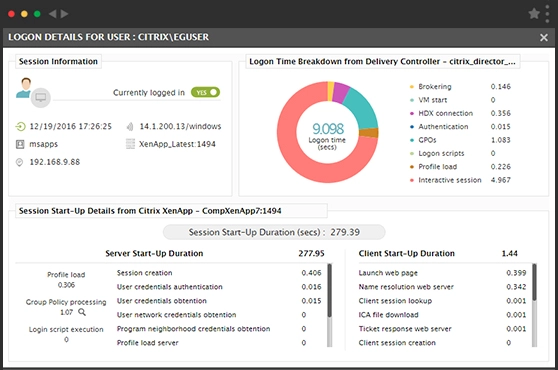Click the star bookmark icon

534,14
